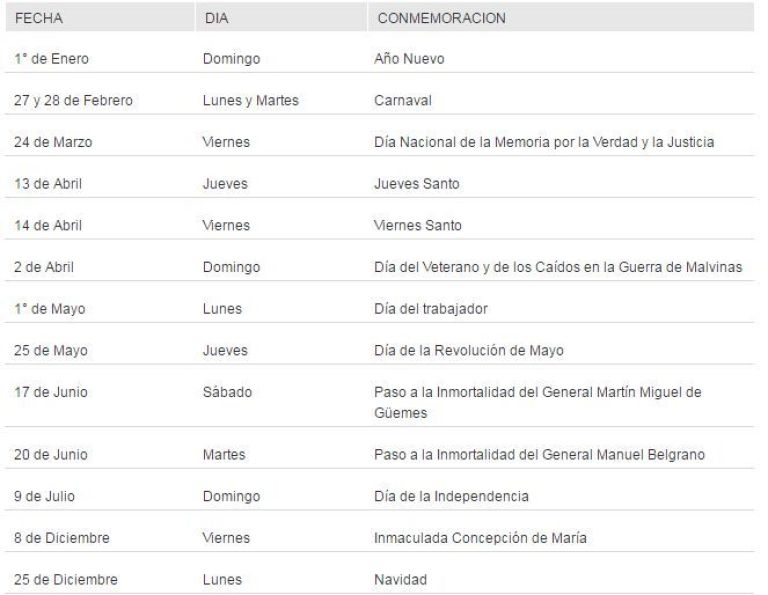Click the CONMEMORACION column header
Screen dimensions: 768x595
[x=441, y=18]
